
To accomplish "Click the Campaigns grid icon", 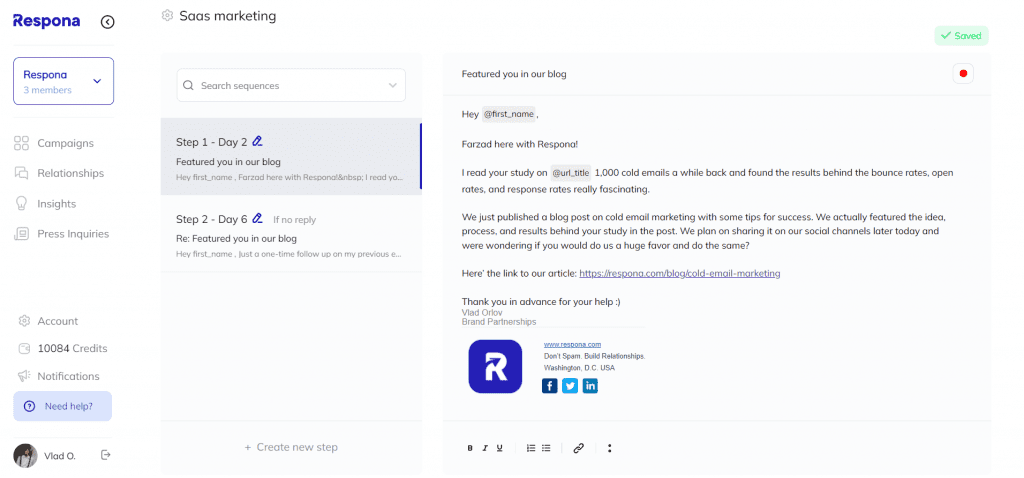I will (22, 143).
